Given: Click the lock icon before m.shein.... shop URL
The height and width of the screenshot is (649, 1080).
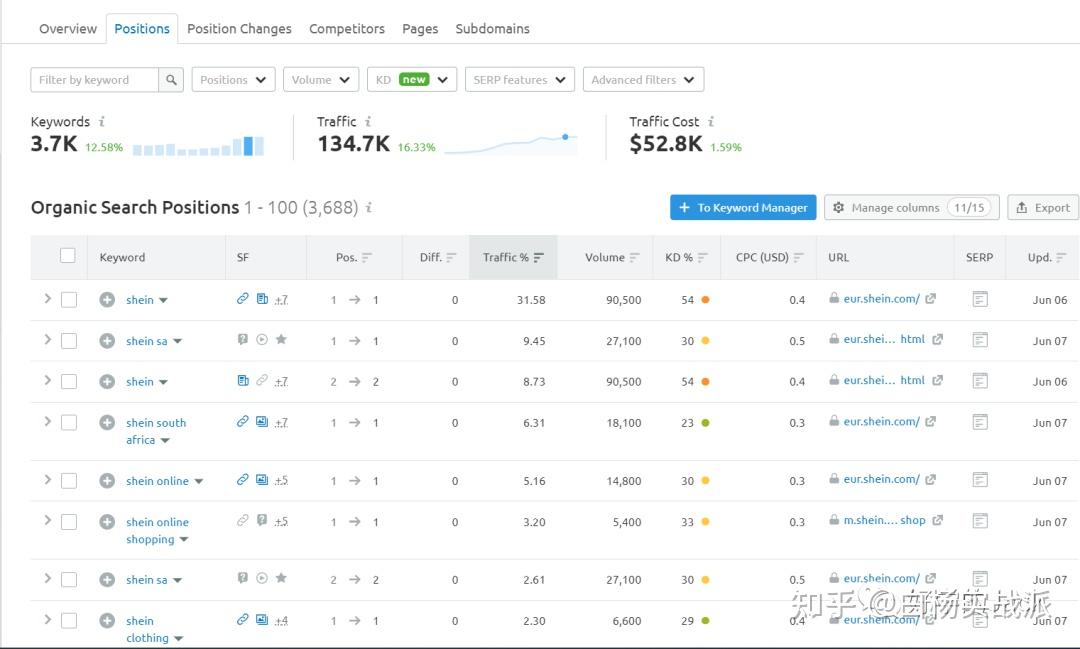Looking at the screenshot, I should [x=833, y=520].
